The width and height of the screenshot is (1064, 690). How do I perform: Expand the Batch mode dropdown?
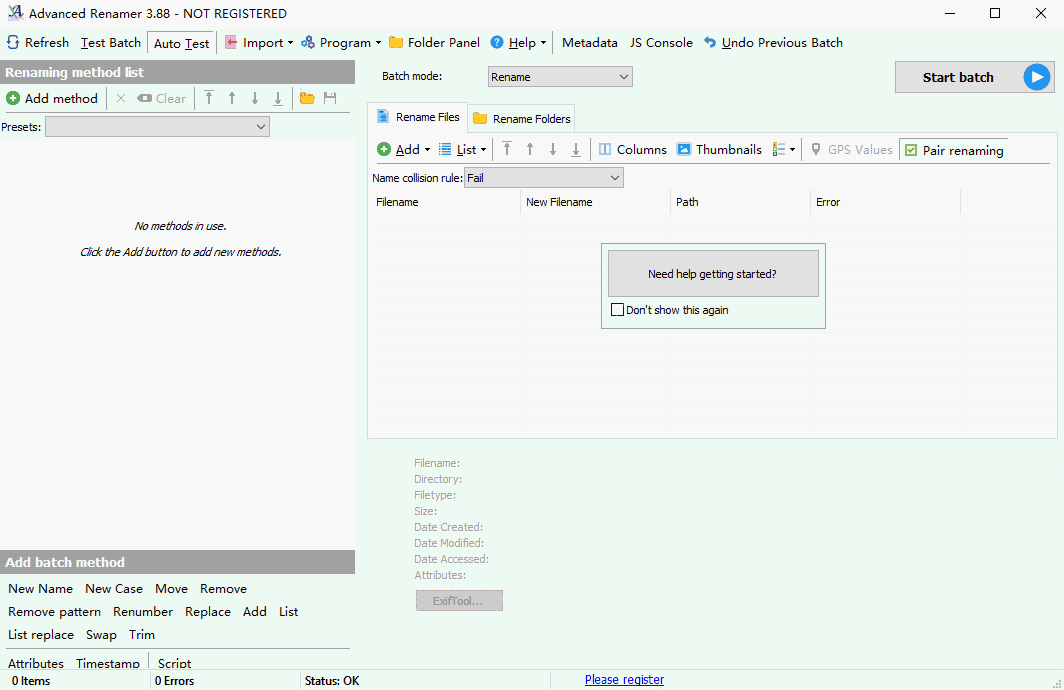coord(560,77)
